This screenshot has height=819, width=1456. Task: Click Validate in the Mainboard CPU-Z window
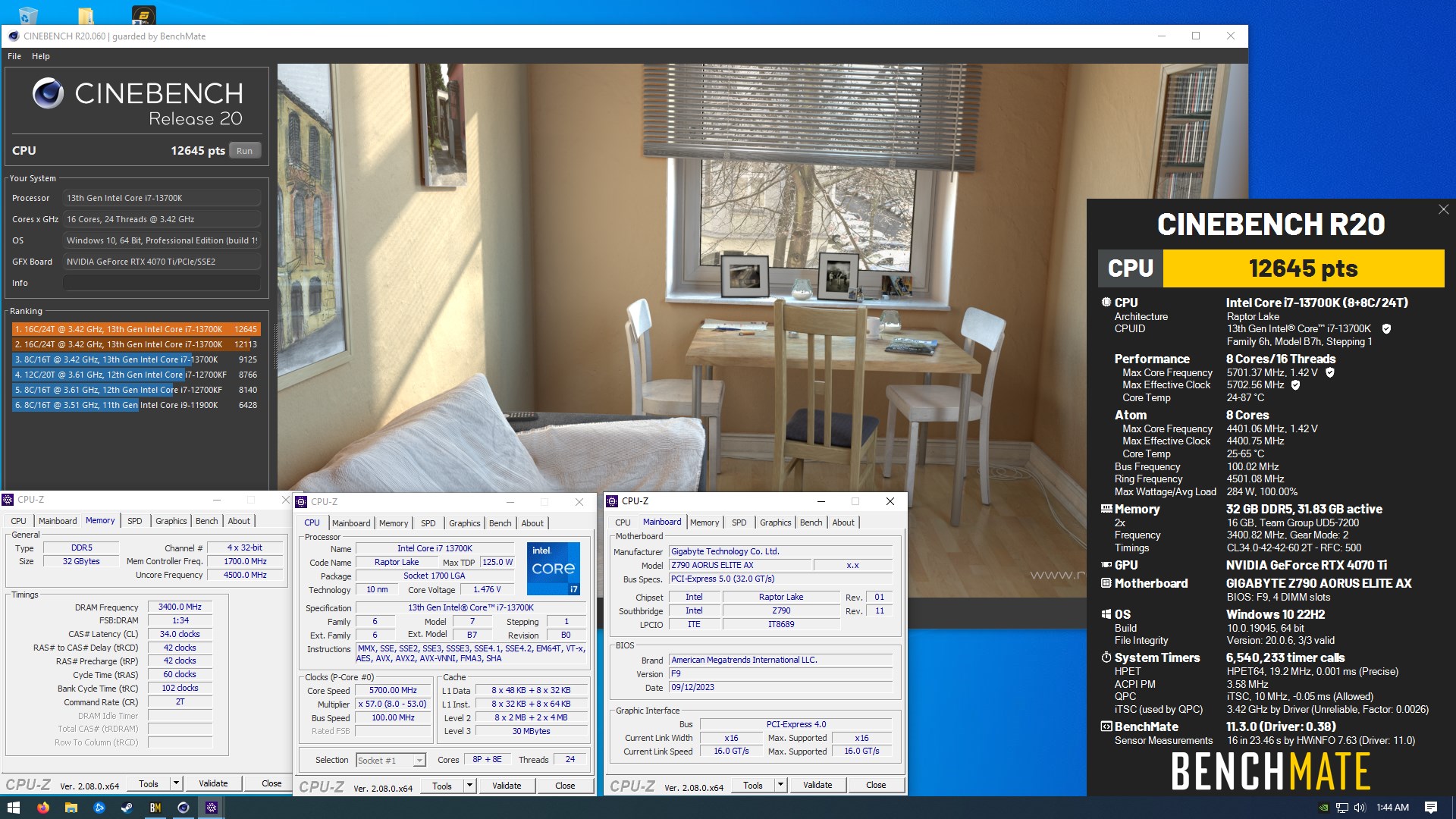(x=817, y=785)
